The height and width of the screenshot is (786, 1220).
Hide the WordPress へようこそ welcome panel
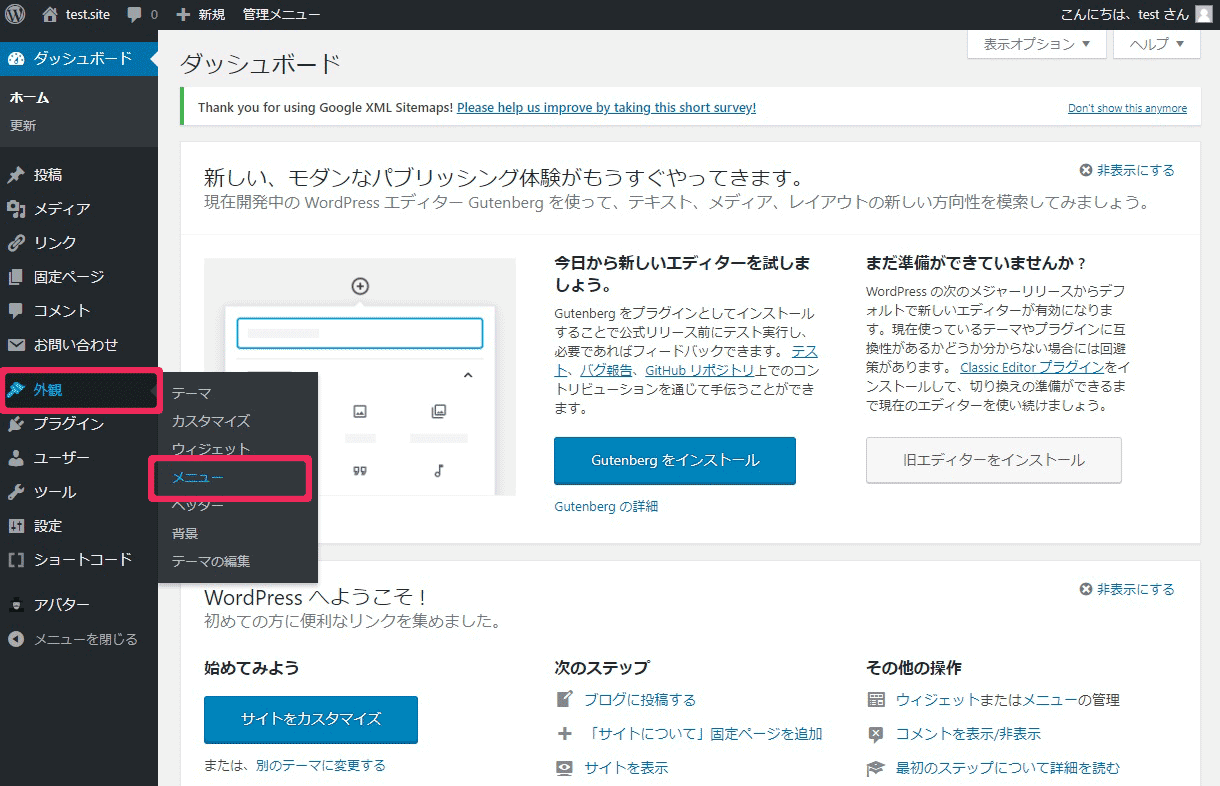pyautogui.click(x=1127, y=589)
